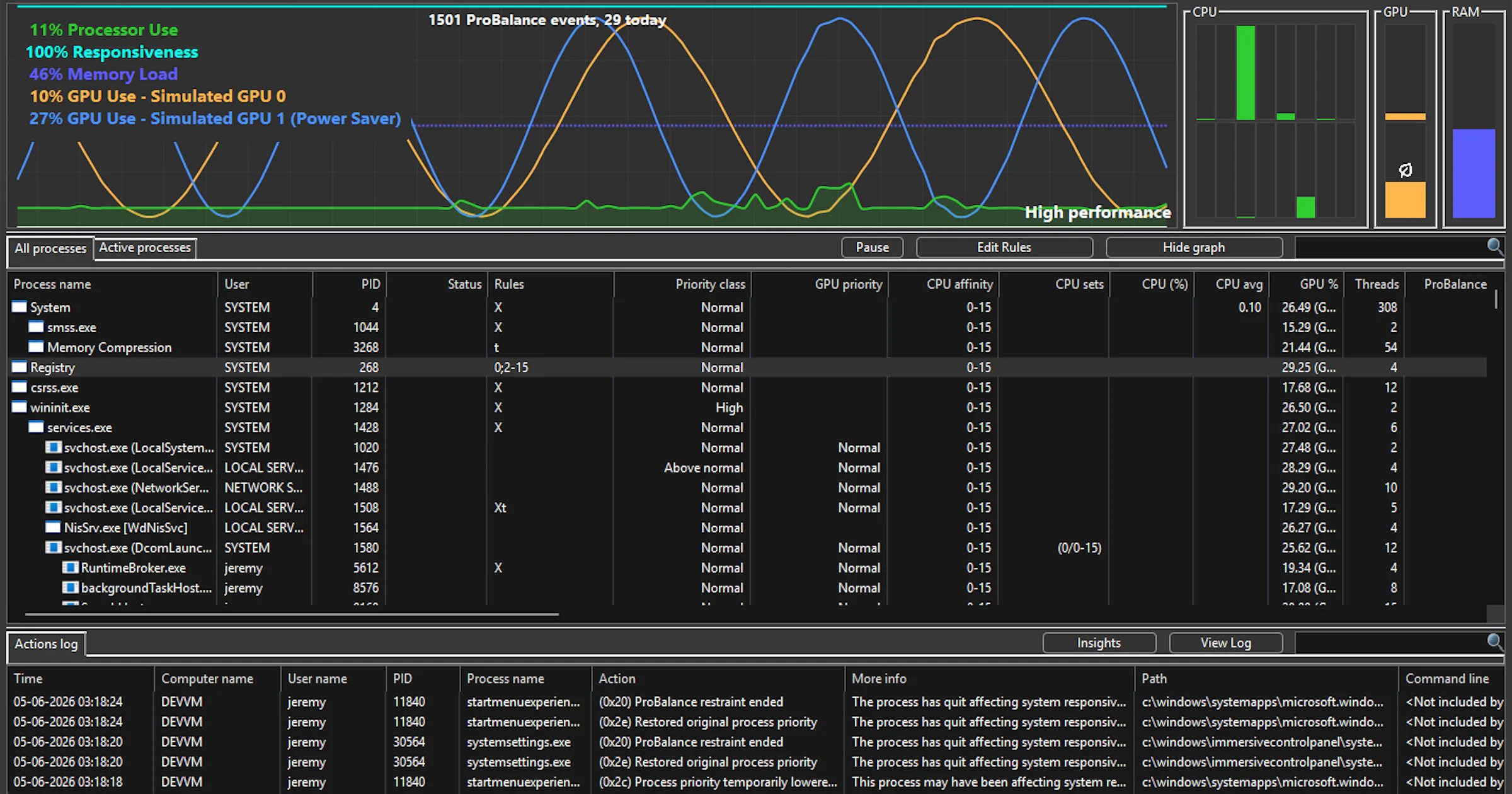
Task: Click the High performance power plan label
Action: pos(1097,212)
